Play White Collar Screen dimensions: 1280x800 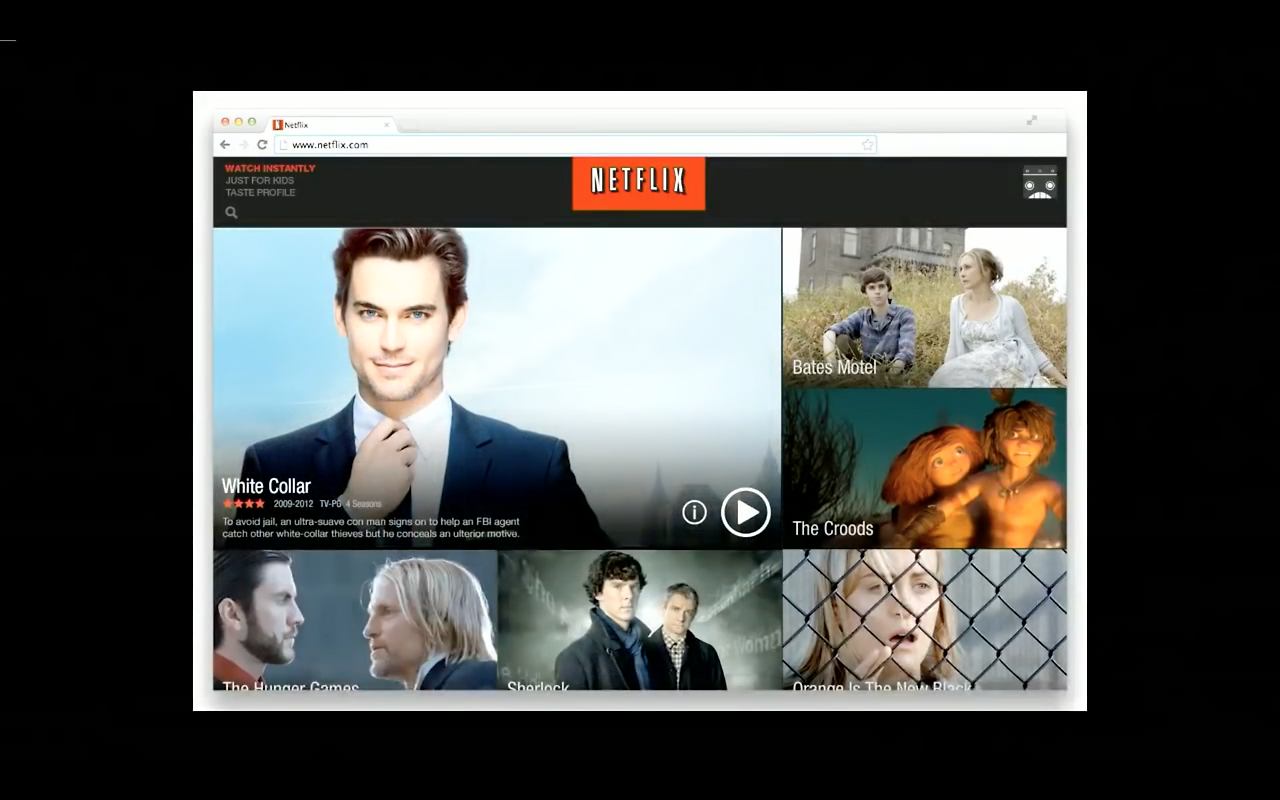(746, 512)
